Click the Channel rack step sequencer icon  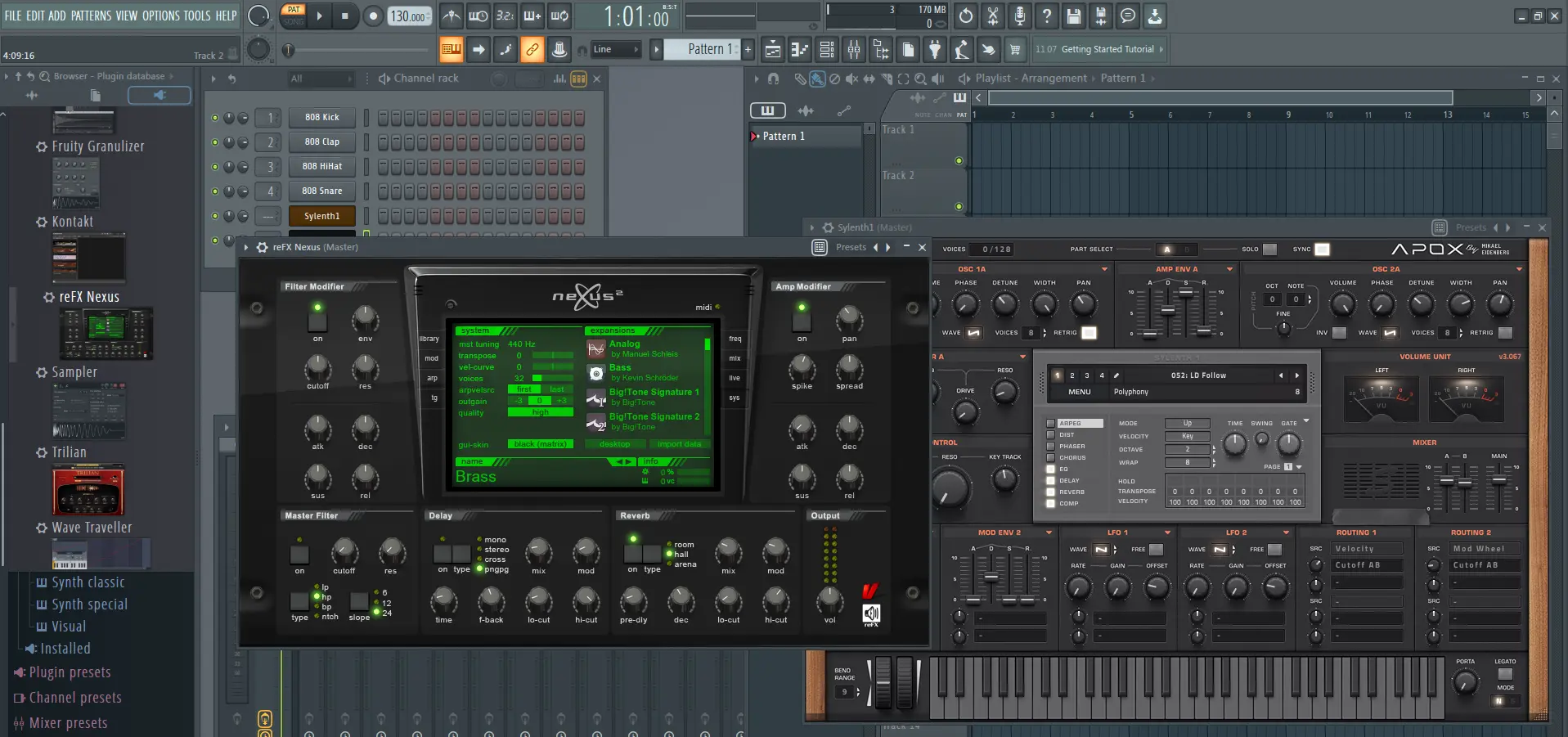(578, 79)
